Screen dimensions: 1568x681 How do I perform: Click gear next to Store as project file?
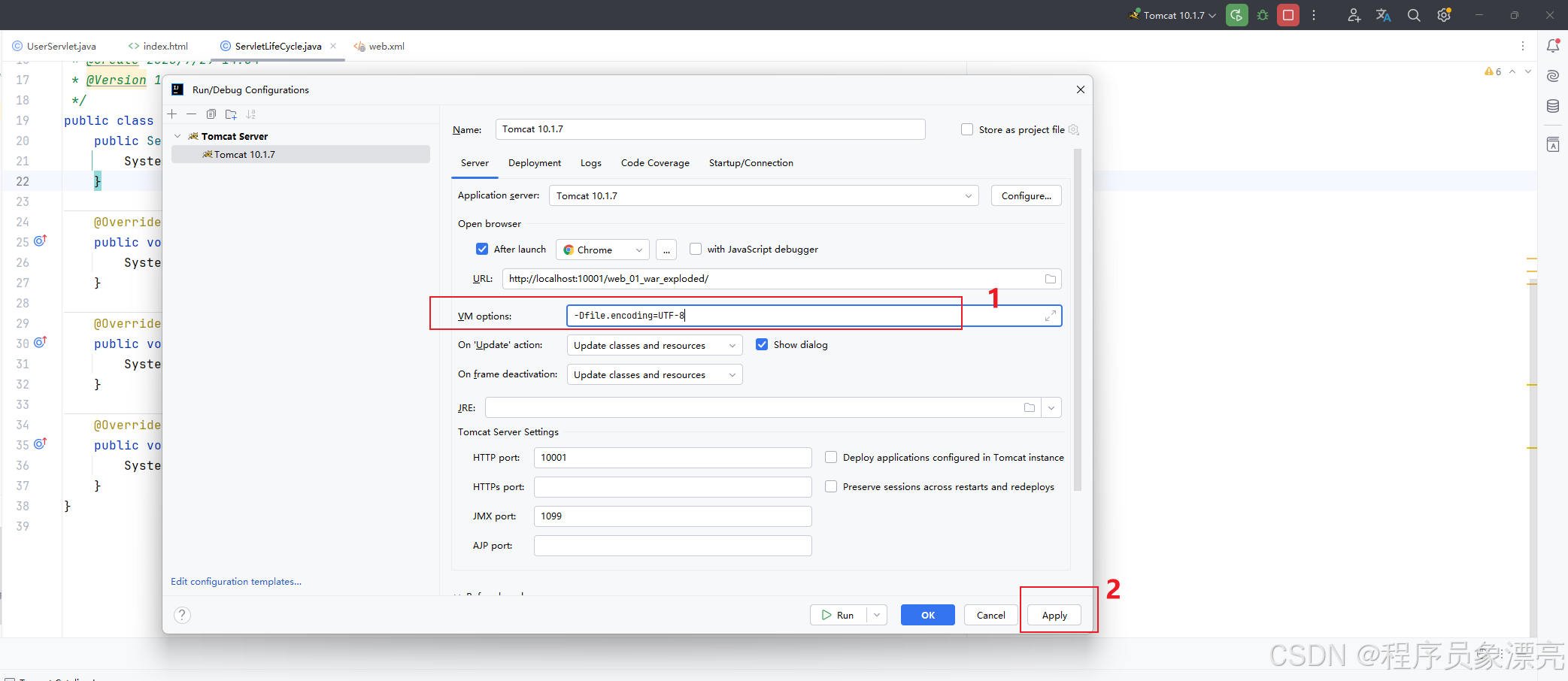(1074, 130)
